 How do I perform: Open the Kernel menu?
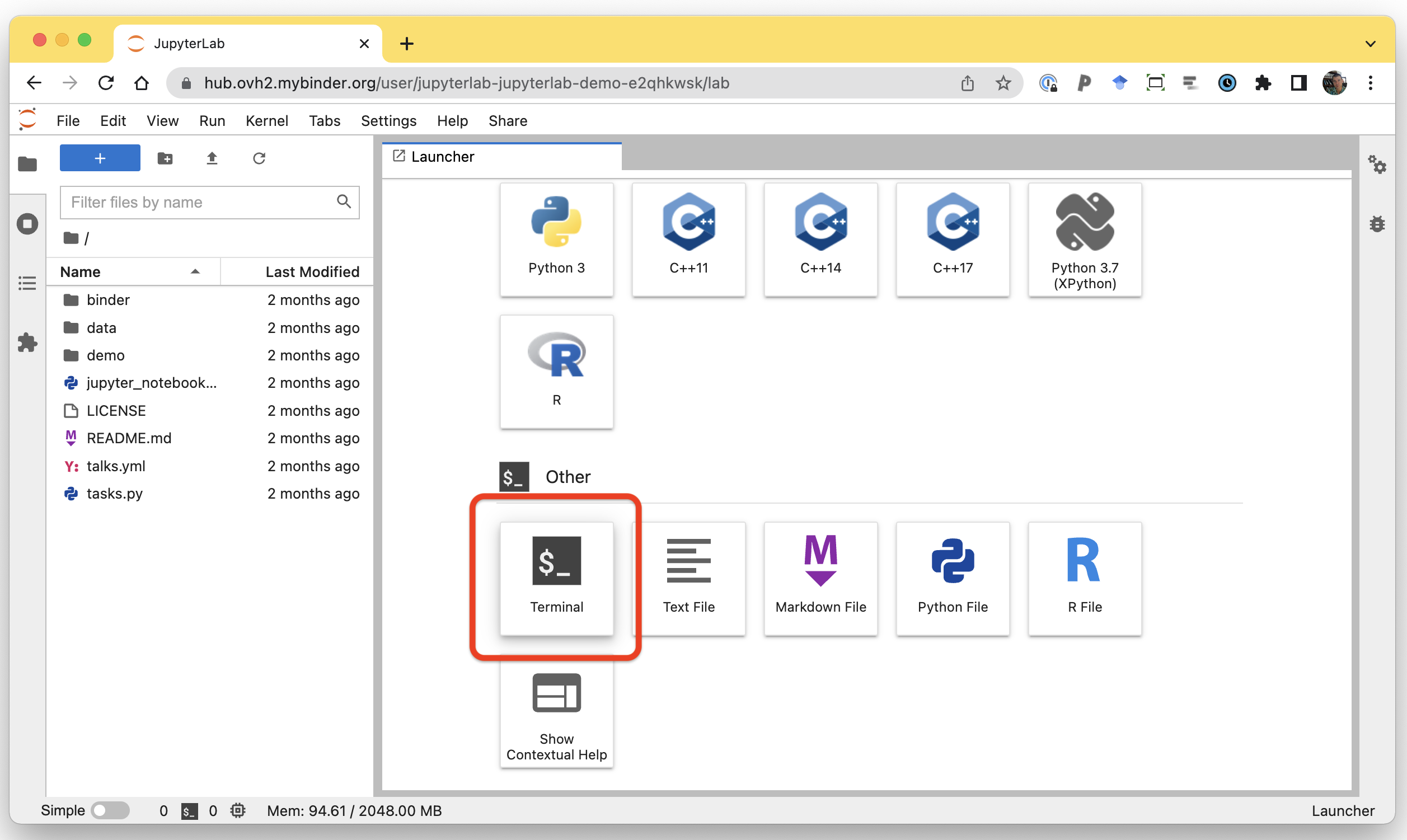266,120
